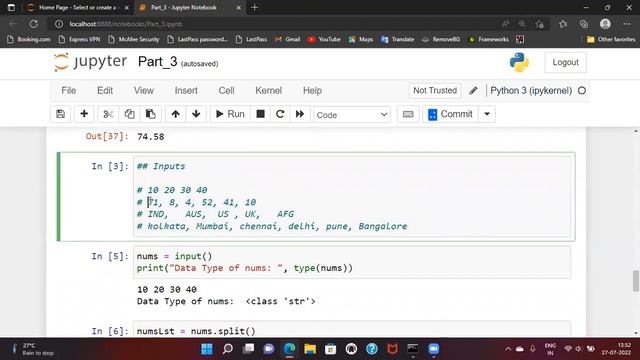Open the Kernel menu
This screenshot has width=640, height=360.
pos(269,91)
